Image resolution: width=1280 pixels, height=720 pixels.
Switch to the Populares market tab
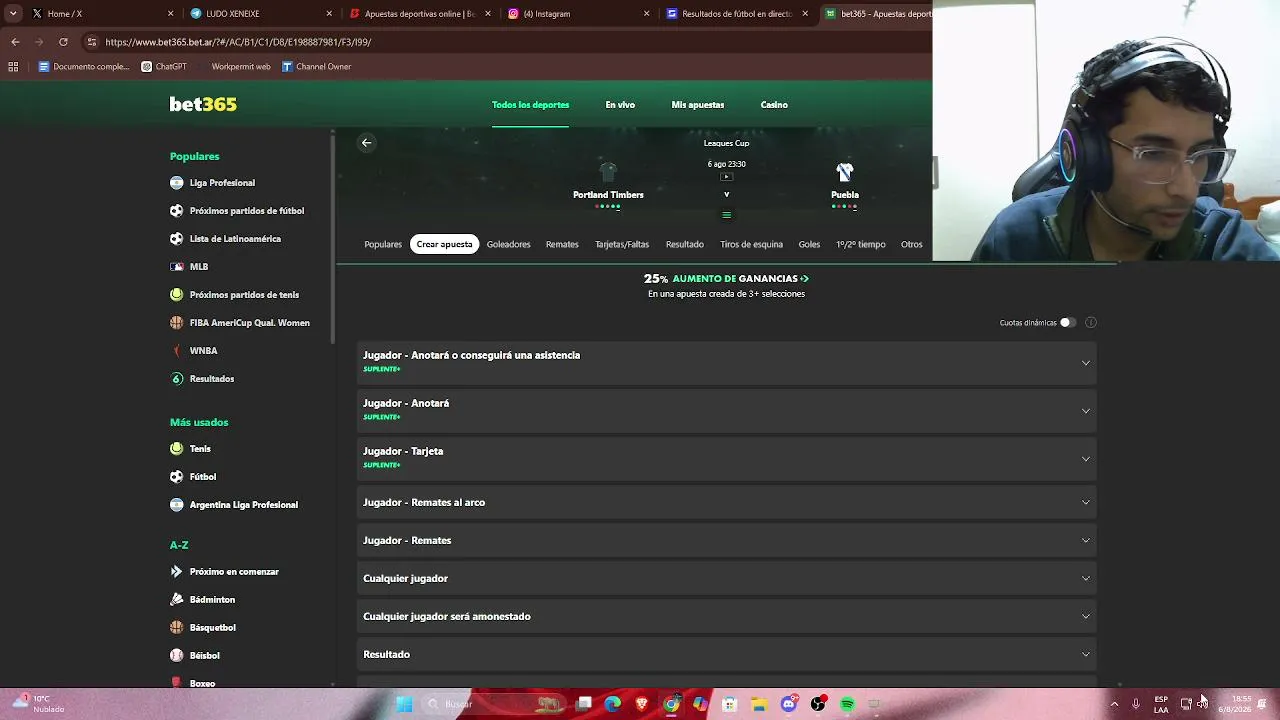point(383,244)
